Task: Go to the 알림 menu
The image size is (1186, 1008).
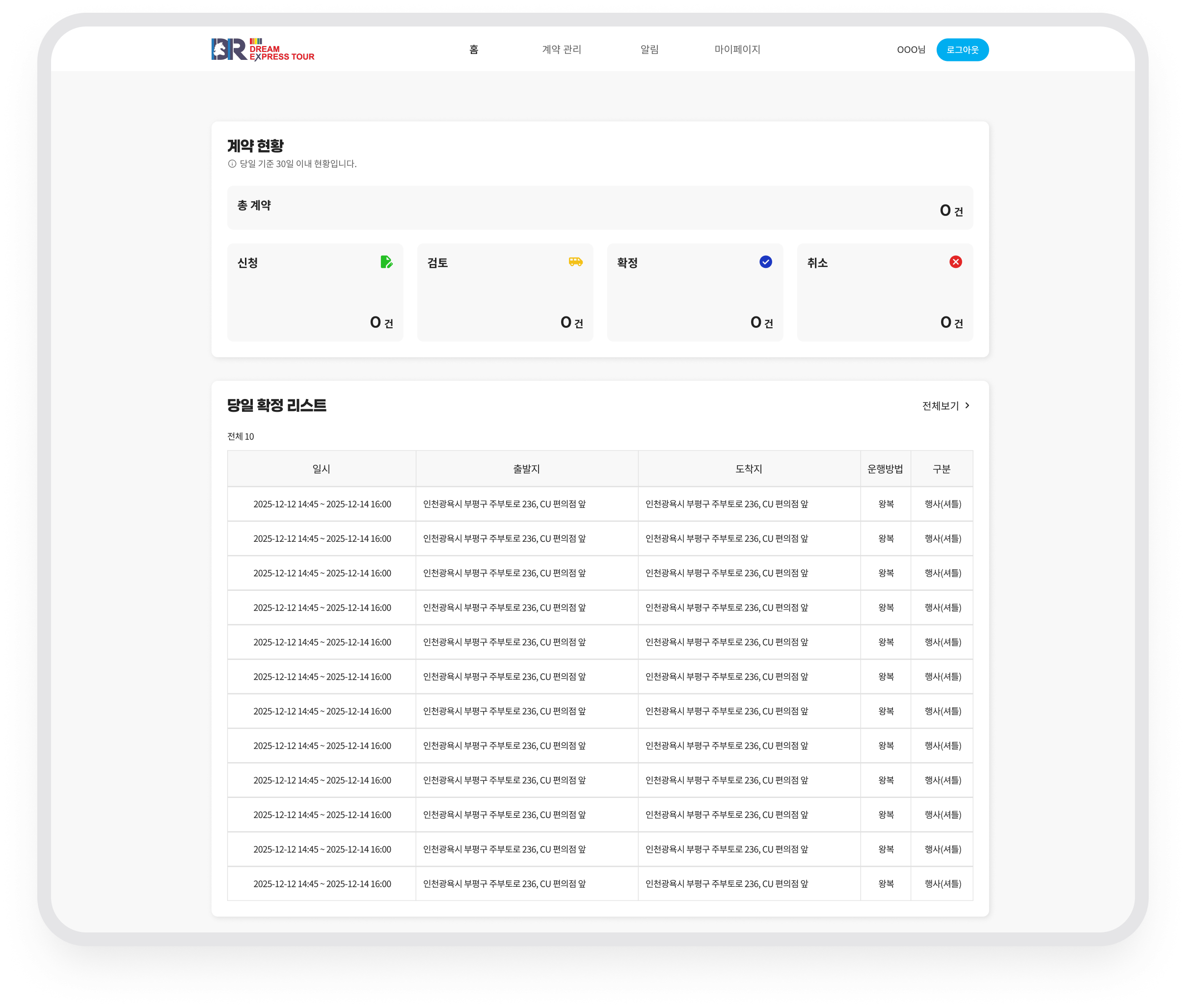Action: [649, 50]
